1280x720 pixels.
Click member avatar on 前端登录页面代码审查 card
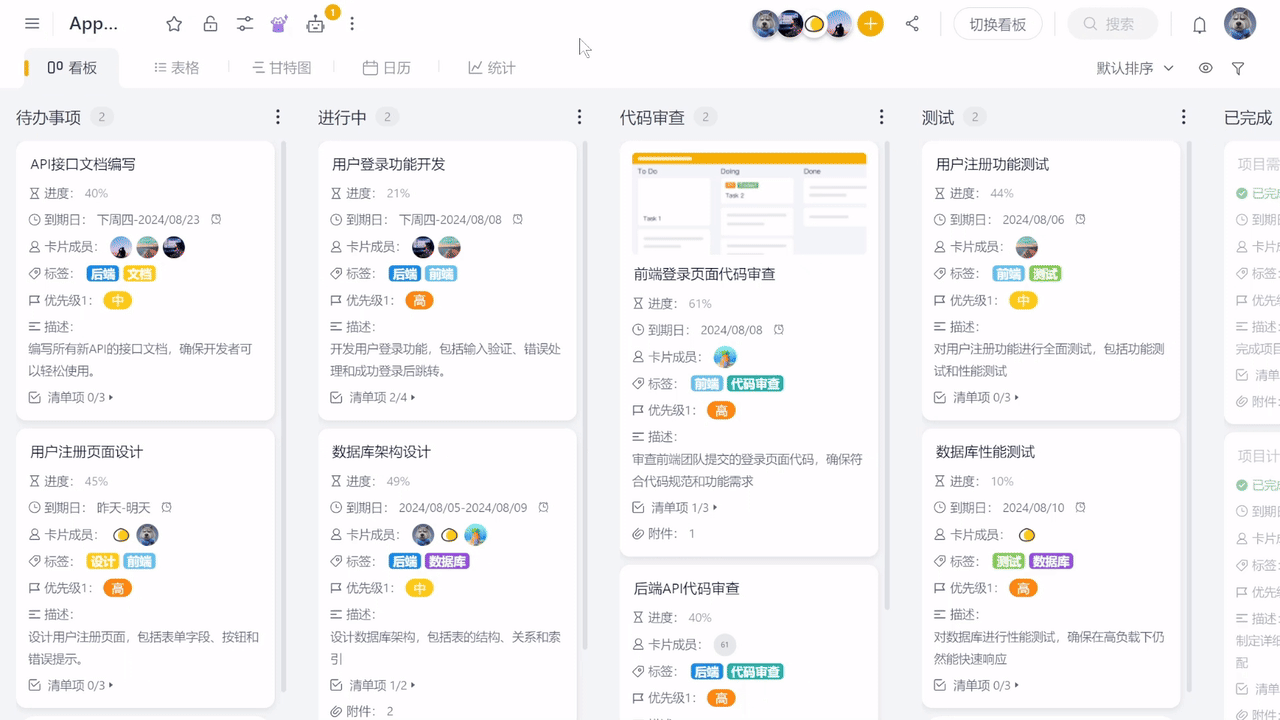click(x=724, y=357)
